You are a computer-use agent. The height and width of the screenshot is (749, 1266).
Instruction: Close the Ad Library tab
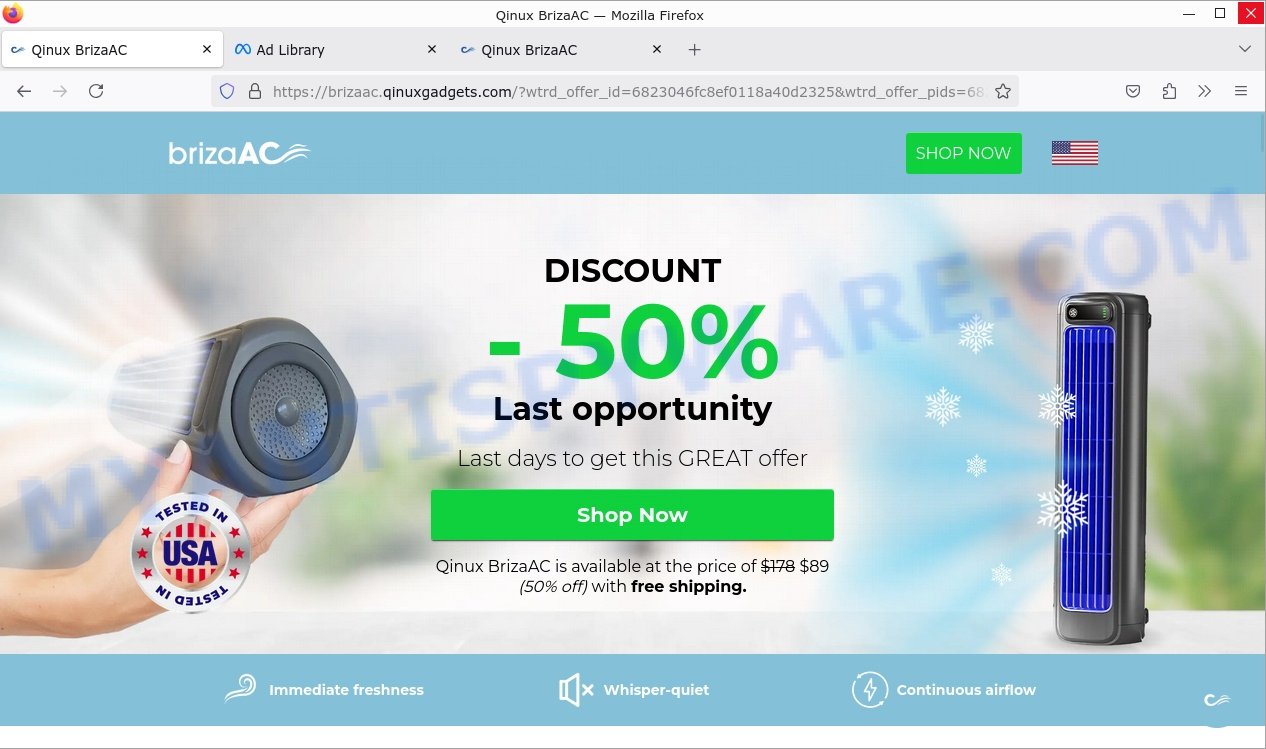432,49
